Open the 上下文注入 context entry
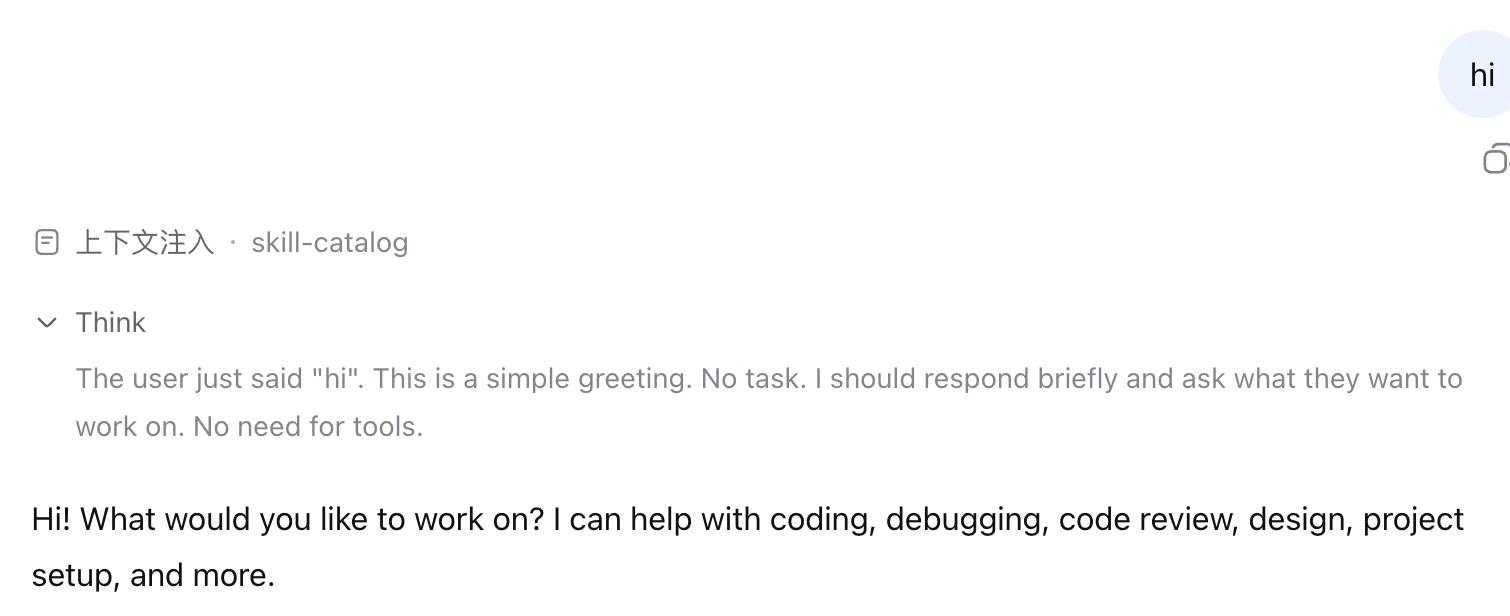The width and height of the screenshot is (1510, 616). pyautogui.click(x=145, y=242)
